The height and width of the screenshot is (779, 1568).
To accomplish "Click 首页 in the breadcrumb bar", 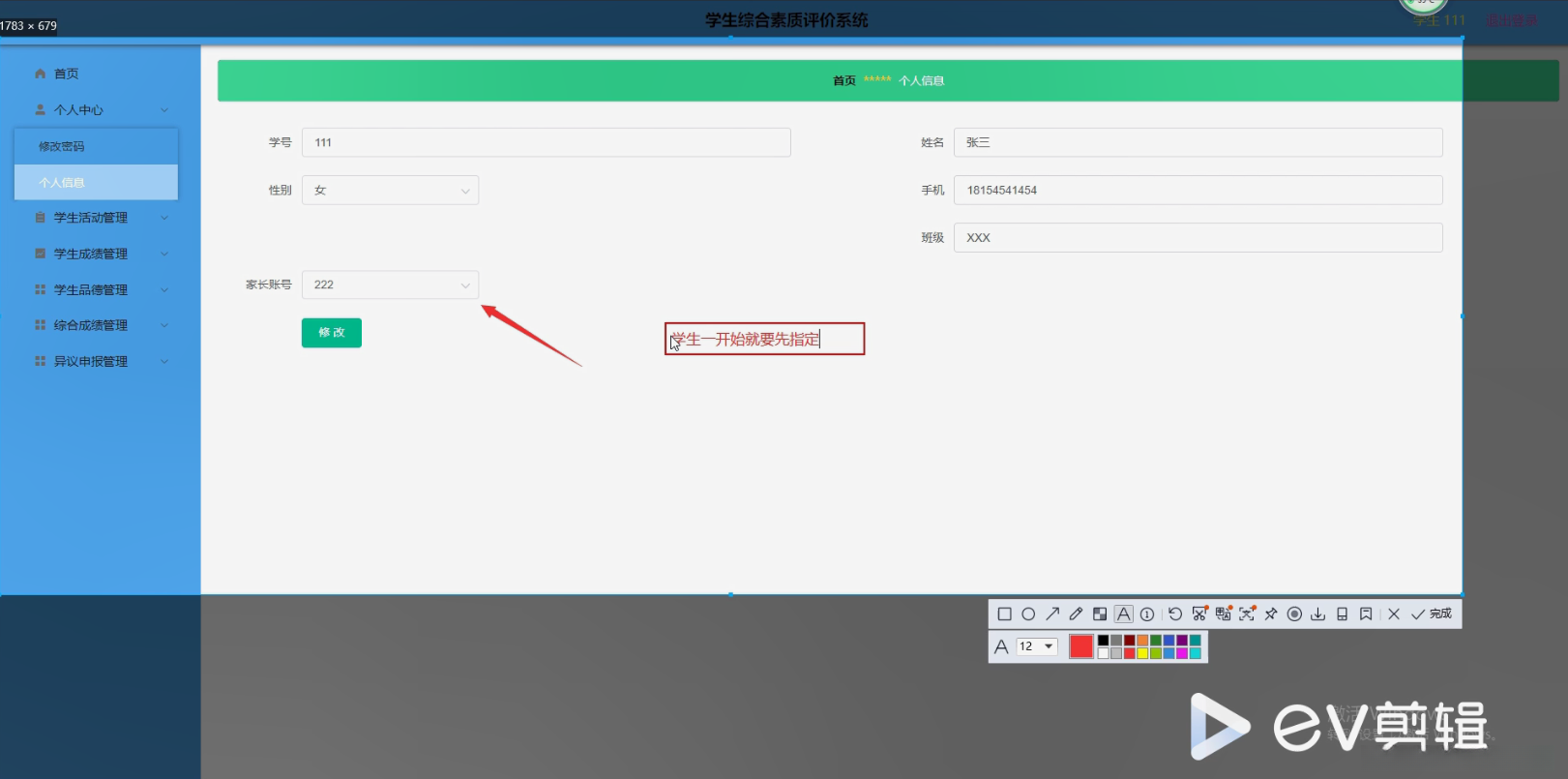I will (x=844, y=80).
